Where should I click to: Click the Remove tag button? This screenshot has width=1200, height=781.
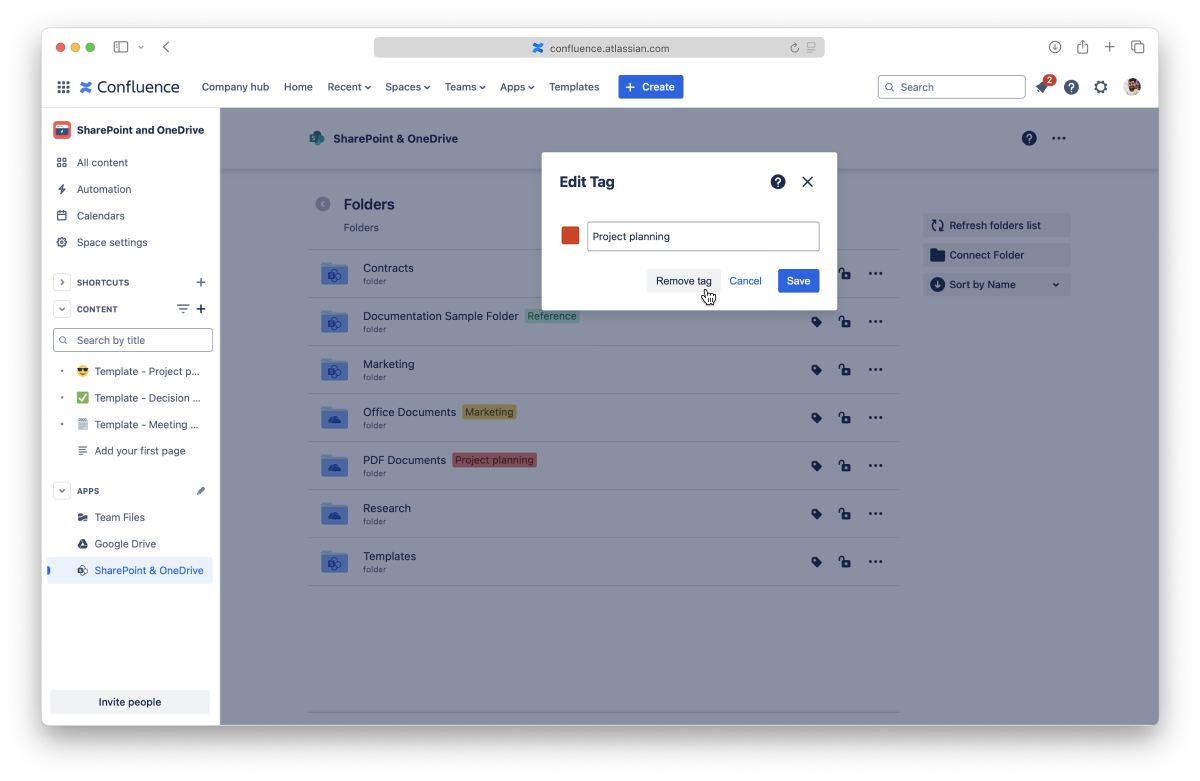coord(683,281)
